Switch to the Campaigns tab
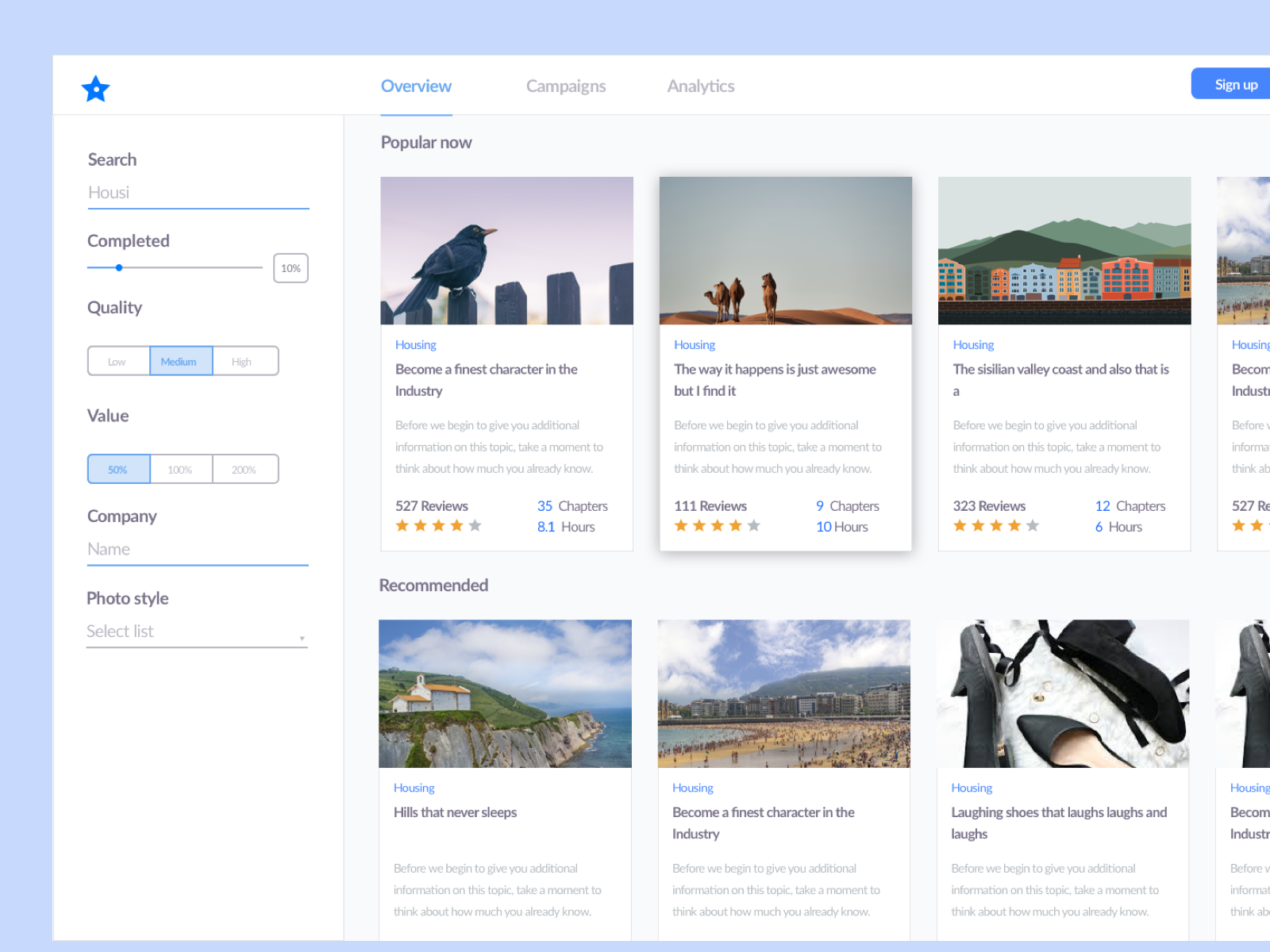The image size is (1270, 952). click(x=566, y=86)
